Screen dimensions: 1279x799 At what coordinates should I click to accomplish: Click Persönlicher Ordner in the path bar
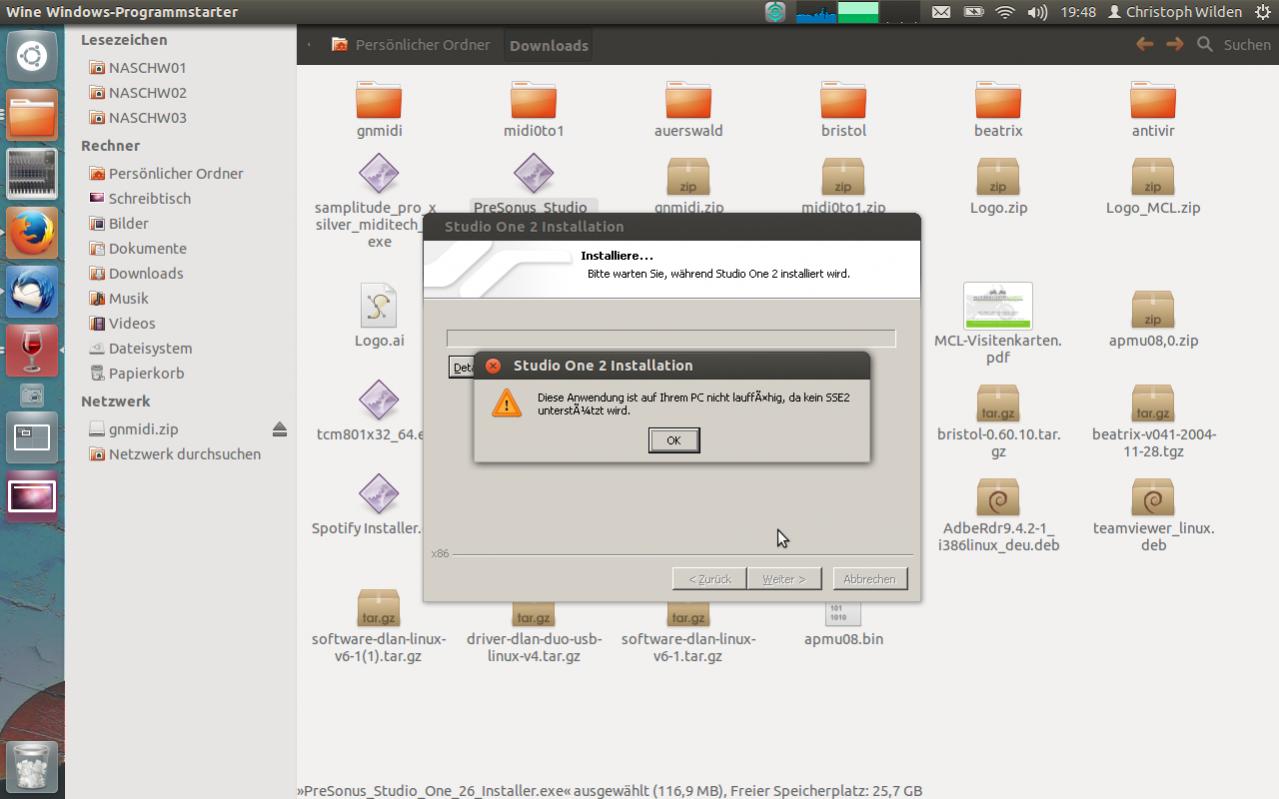pyautogui.click(x=411, y=45)
